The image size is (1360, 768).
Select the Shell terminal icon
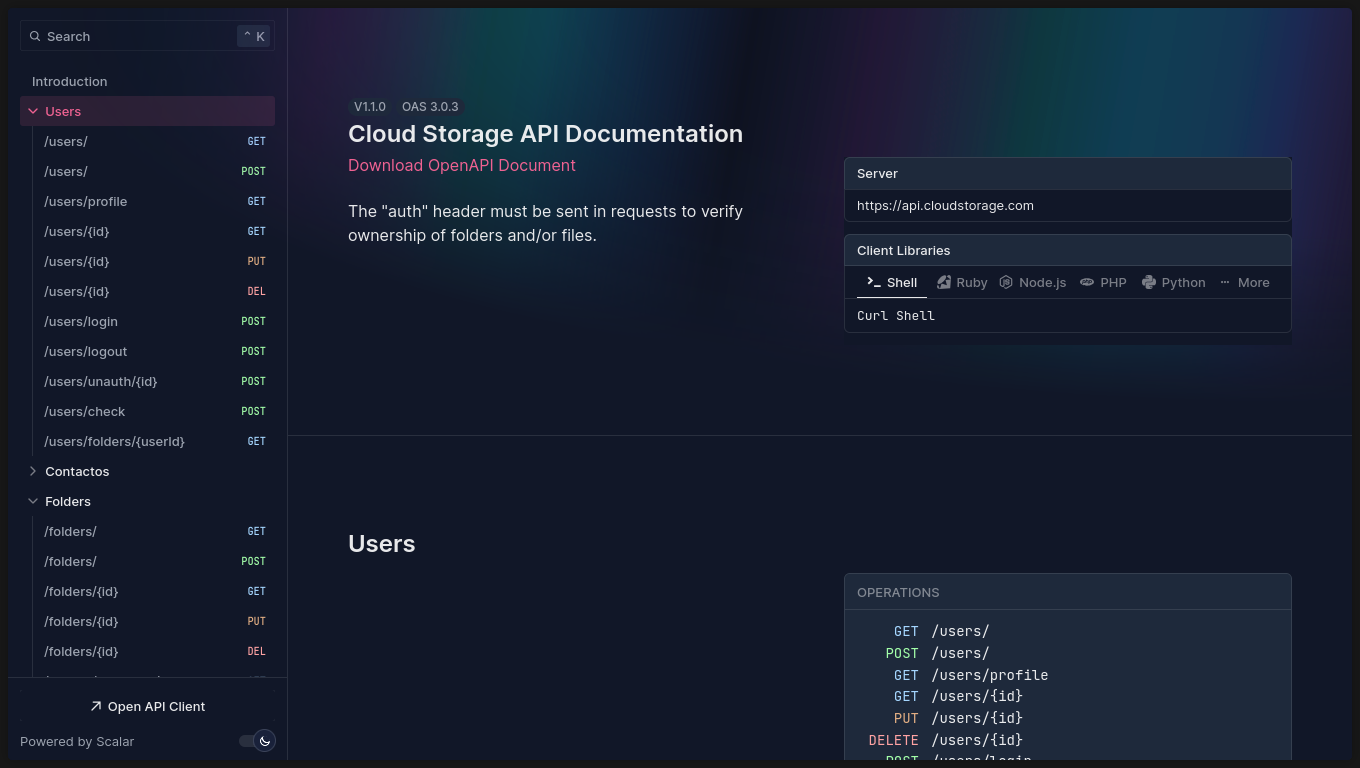(874, 282)
